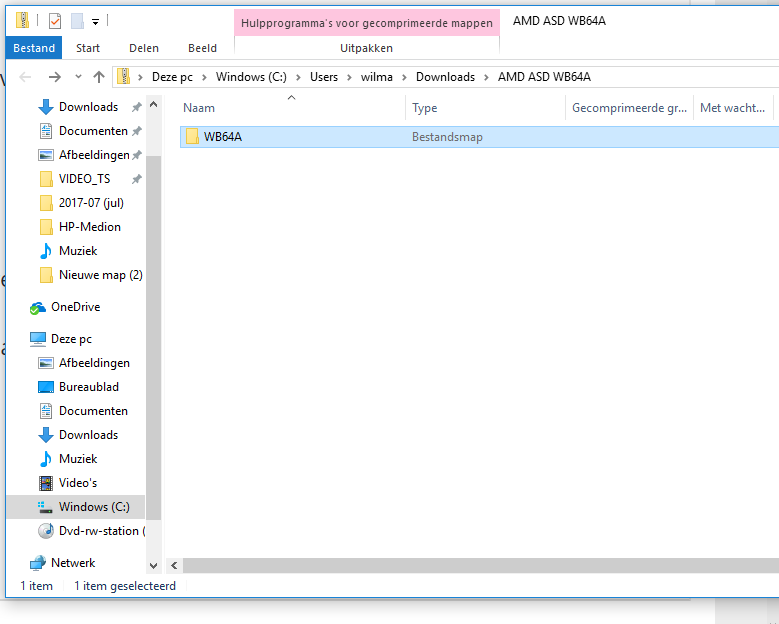Click the Hulpprogramma's voor gecomprimeerde mappen tab header
The image size is (779, 624).
367,23
